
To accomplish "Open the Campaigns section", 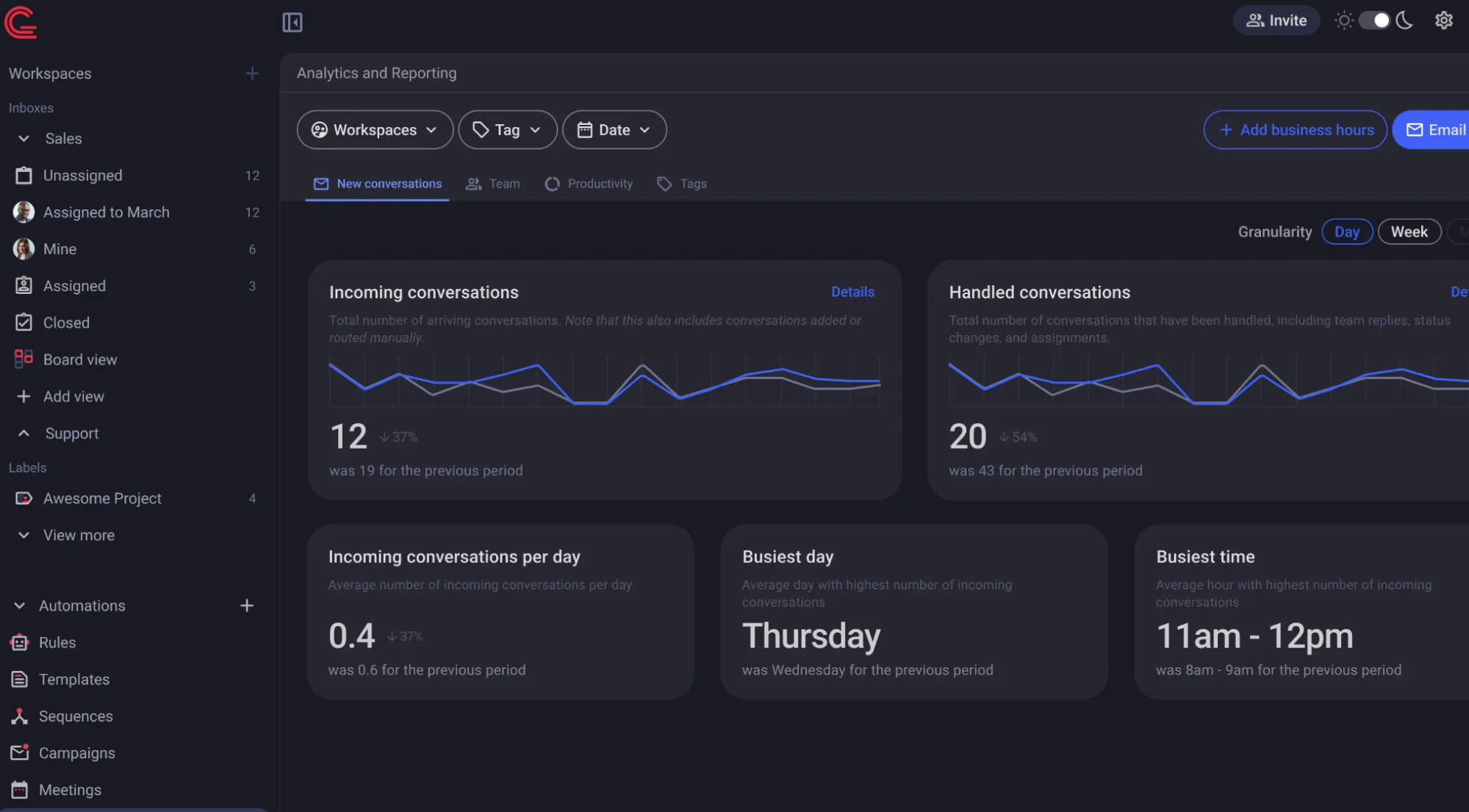I will (x=76, y=752).
